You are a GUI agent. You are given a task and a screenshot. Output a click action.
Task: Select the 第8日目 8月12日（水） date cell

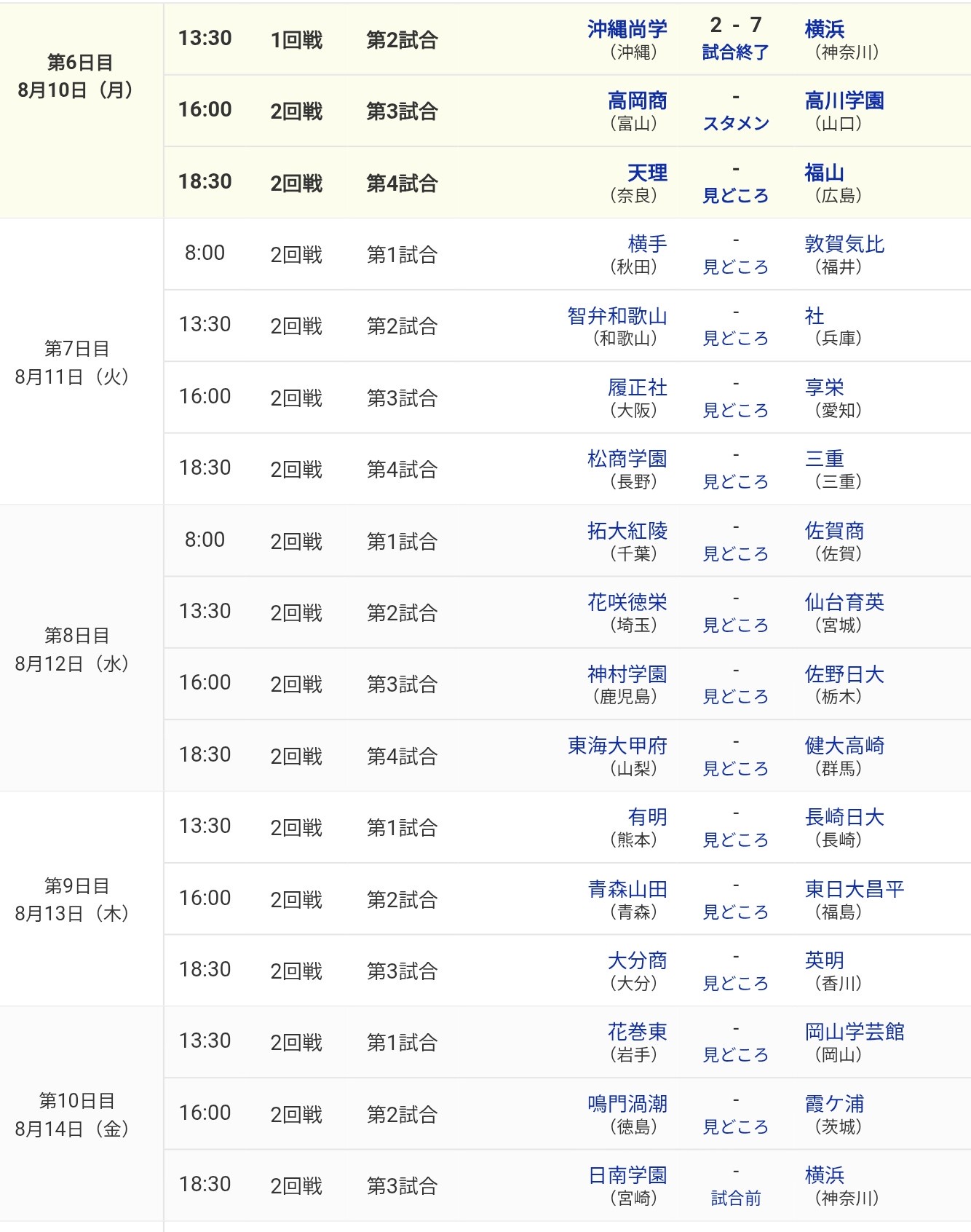pos(81,648)
